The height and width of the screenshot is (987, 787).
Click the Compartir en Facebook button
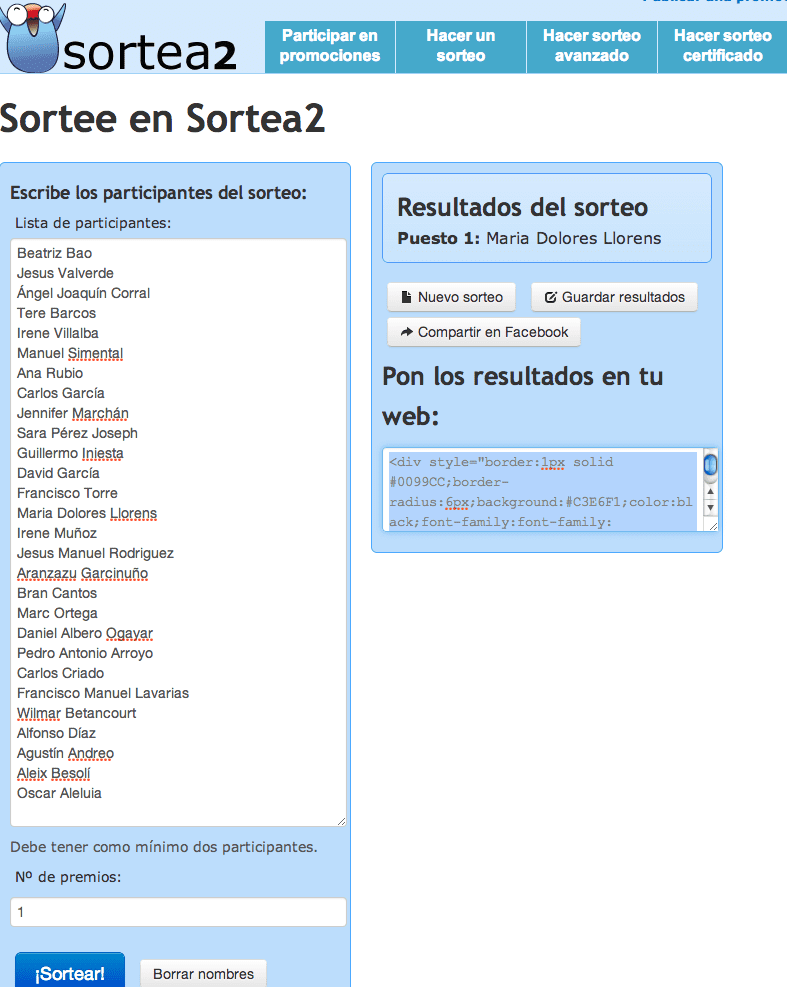[484, 332]
